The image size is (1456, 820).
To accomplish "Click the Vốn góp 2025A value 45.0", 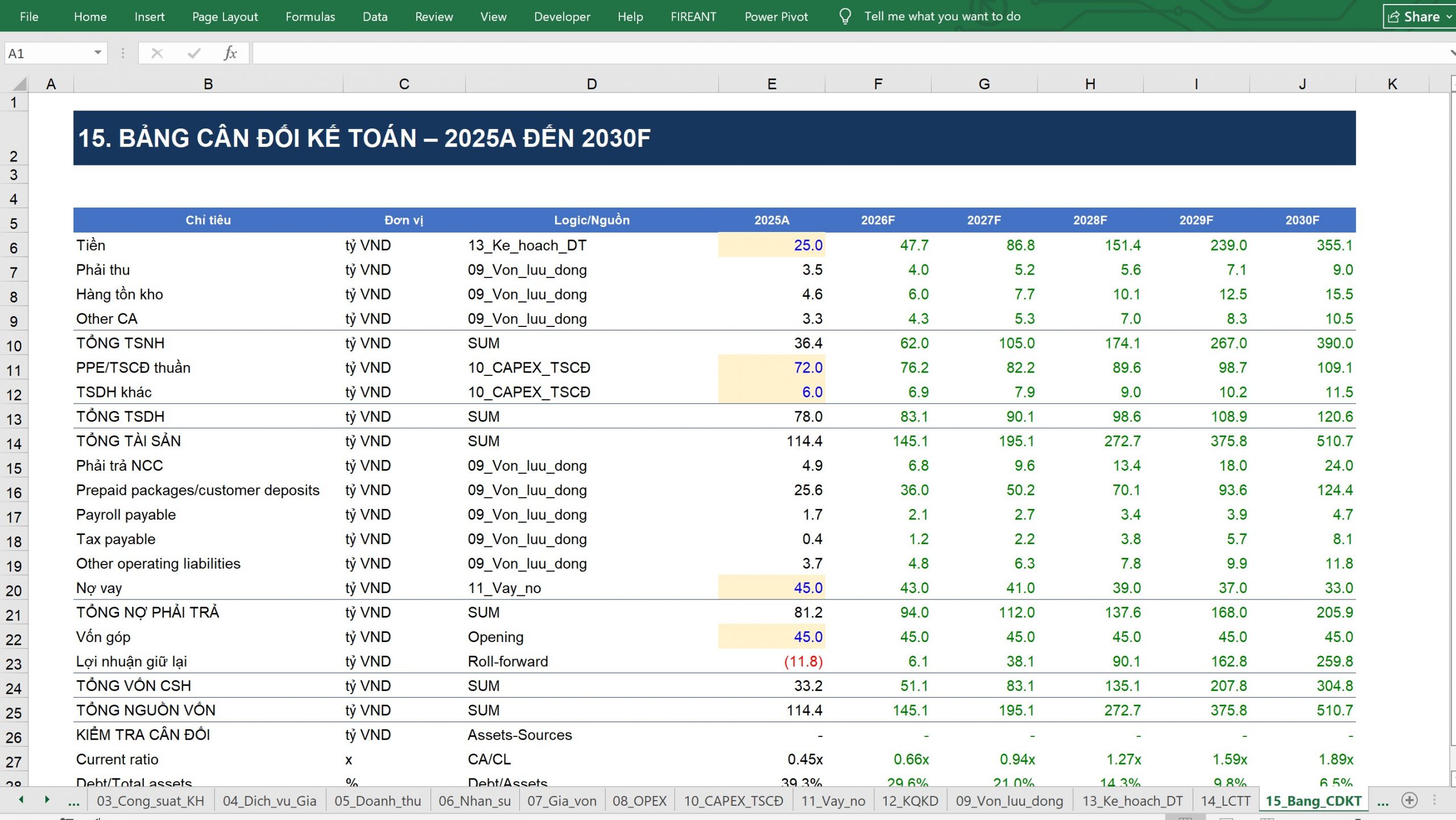I will click(772, 637).
